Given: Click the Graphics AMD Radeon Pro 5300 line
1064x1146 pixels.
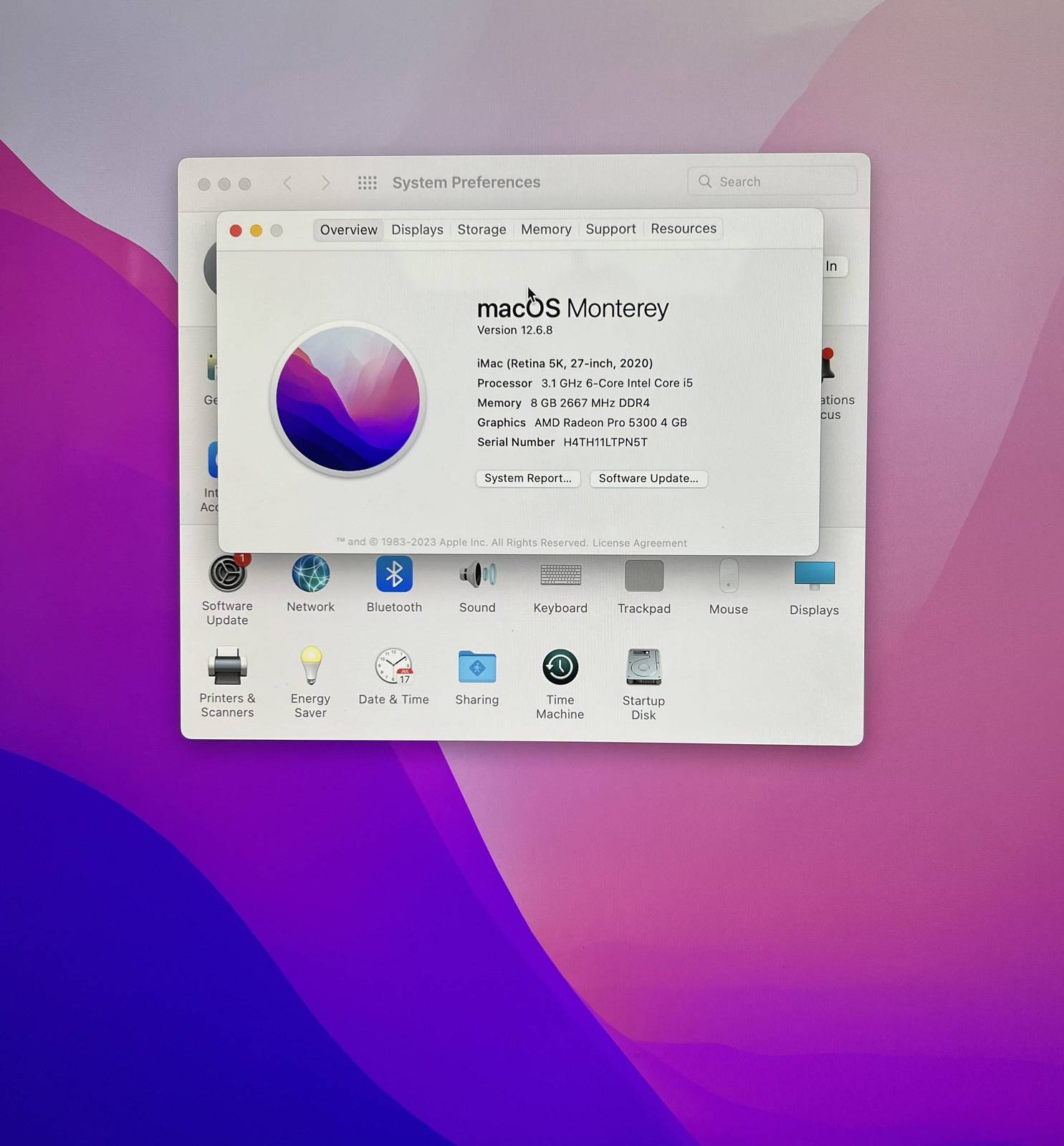Looking at the screenshot, I should pos(583,423).
